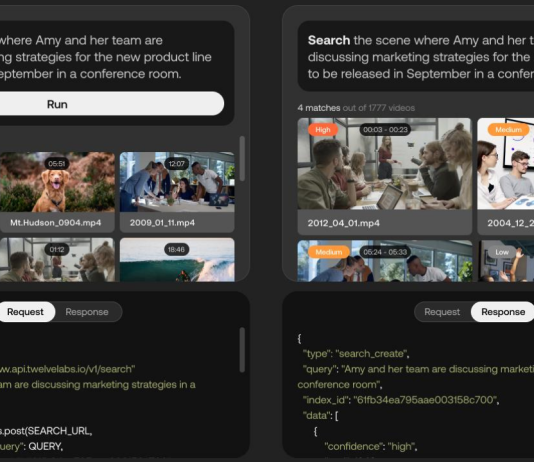Open the 2012_04_01.mp4 search result
This screenshot has height=462, width=534.
(384, 176)
